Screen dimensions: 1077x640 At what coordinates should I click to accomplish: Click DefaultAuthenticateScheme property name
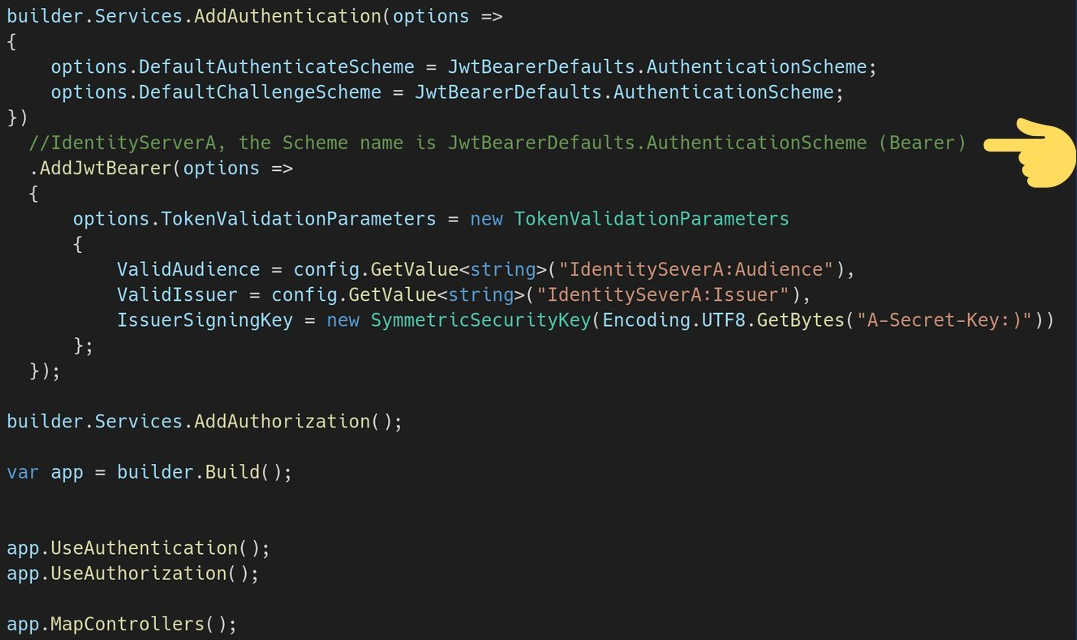pyautogui.click(x=276, y=67)
